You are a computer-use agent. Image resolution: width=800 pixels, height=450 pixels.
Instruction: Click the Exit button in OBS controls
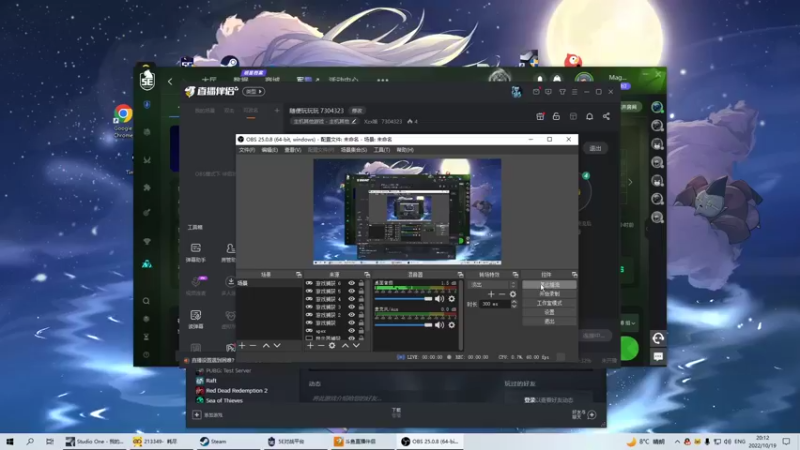[x=549, y=321]
